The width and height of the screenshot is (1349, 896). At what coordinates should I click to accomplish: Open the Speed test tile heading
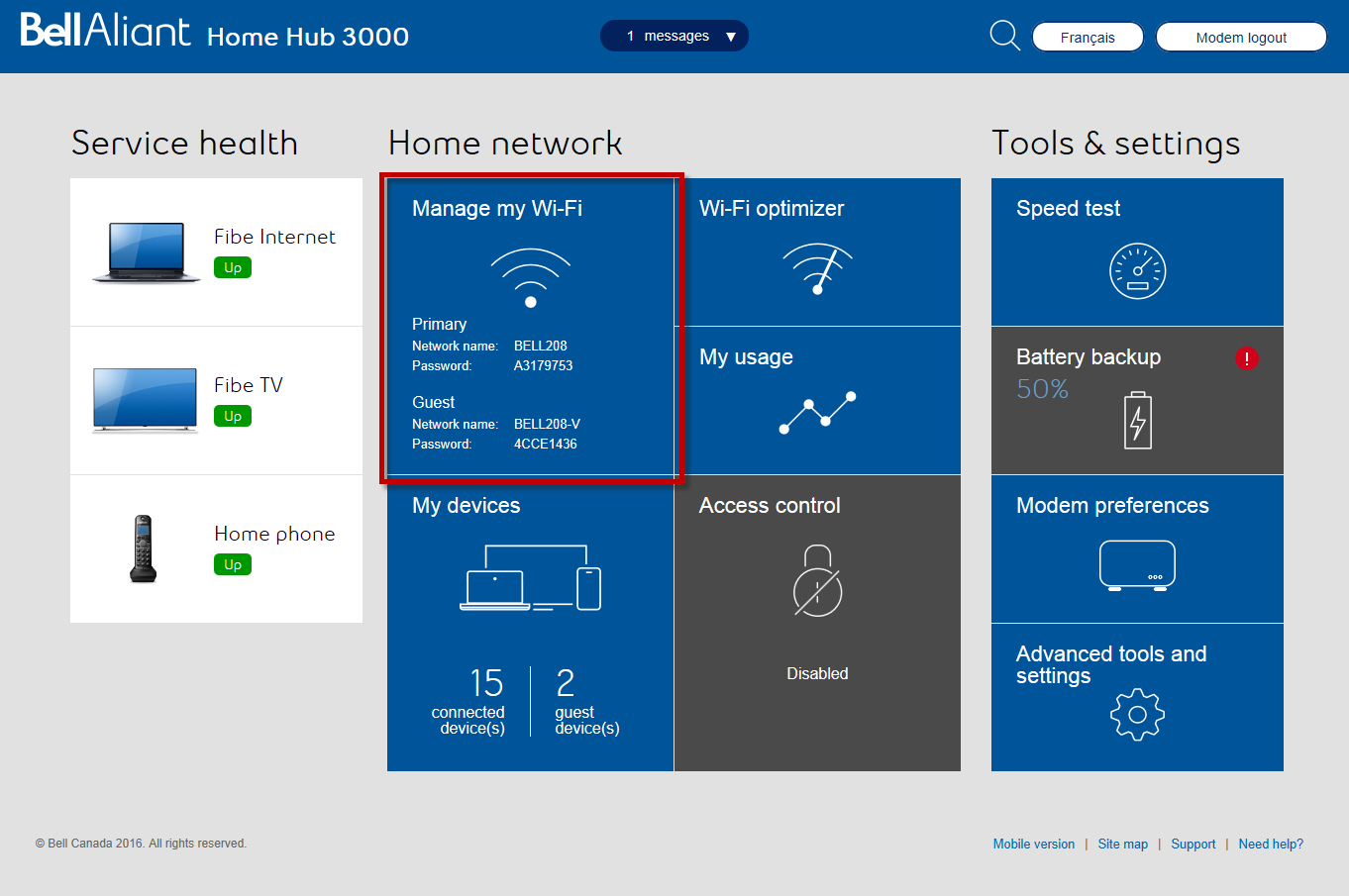click(x=1068, y=208)
